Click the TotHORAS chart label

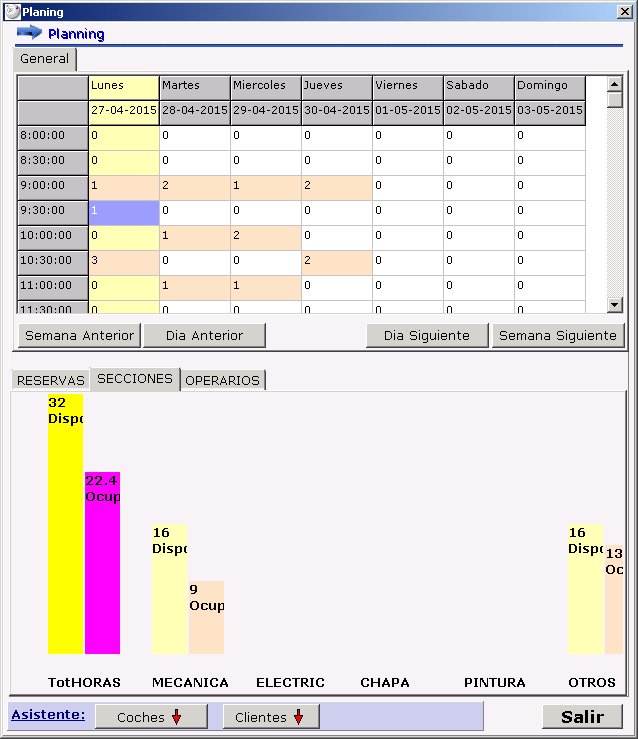tap(84, 682)
